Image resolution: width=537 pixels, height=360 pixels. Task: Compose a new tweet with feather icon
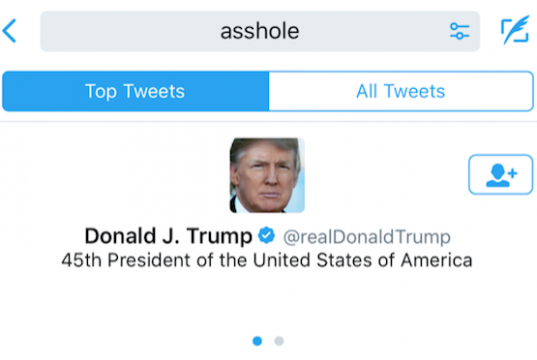pos(515,30)
